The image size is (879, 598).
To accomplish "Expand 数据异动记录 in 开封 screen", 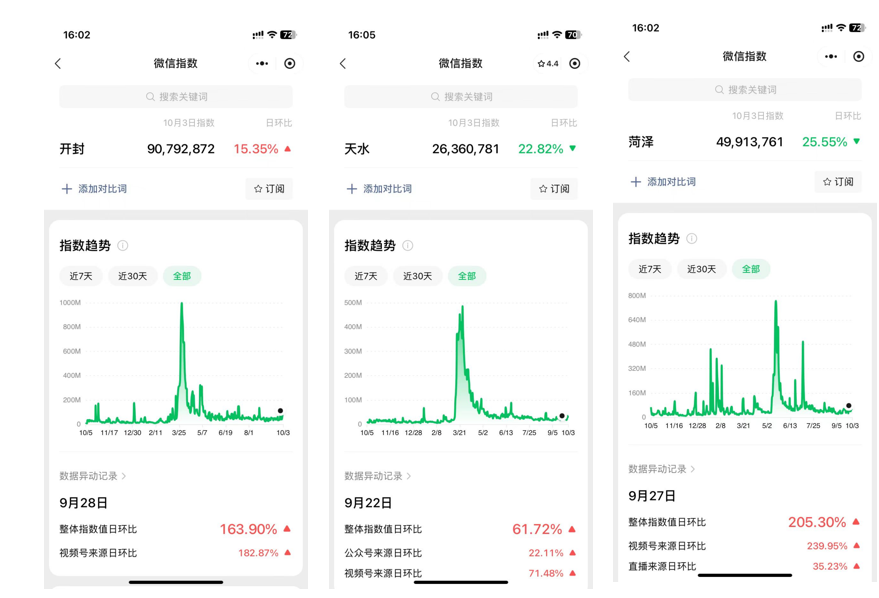I will [x=93, y=476].
